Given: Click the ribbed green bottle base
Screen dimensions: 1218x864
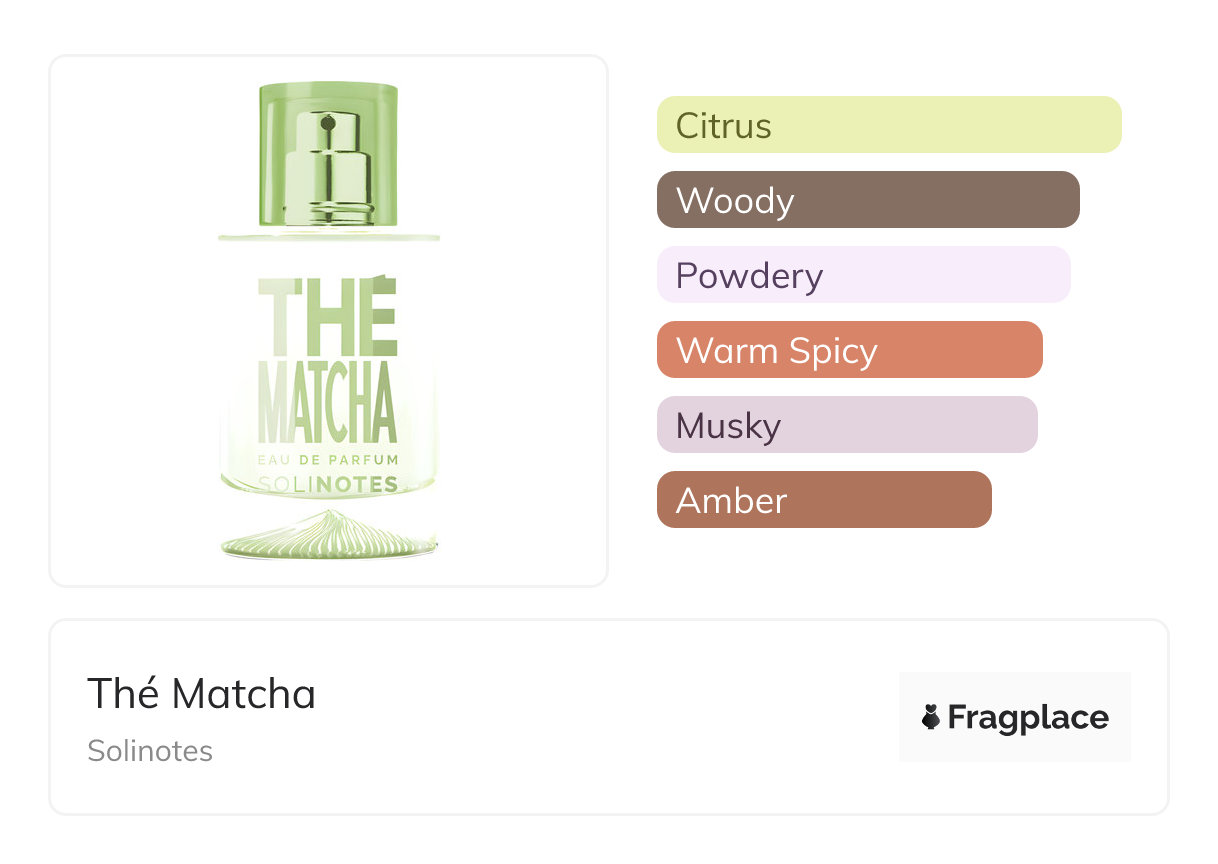Looking at the screenshot, I should 328,537.
